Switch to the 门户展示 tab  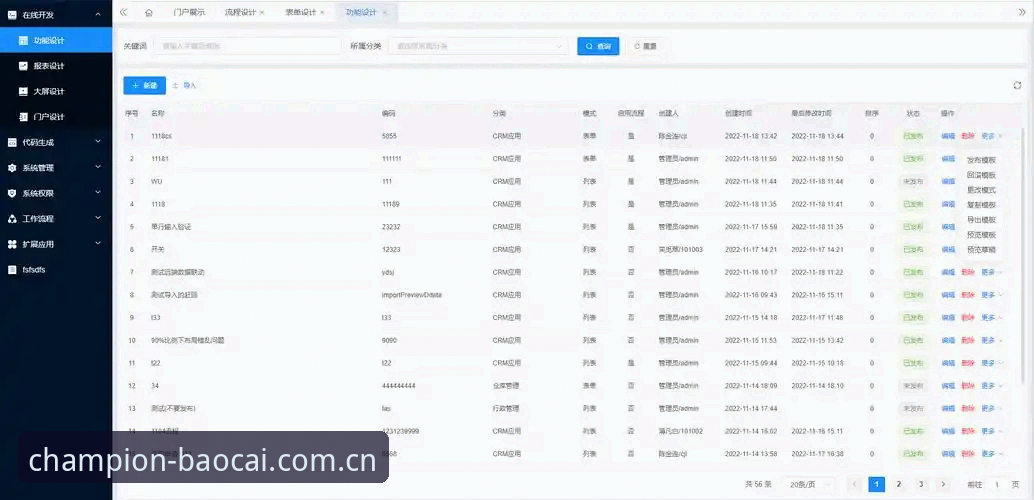189,13
